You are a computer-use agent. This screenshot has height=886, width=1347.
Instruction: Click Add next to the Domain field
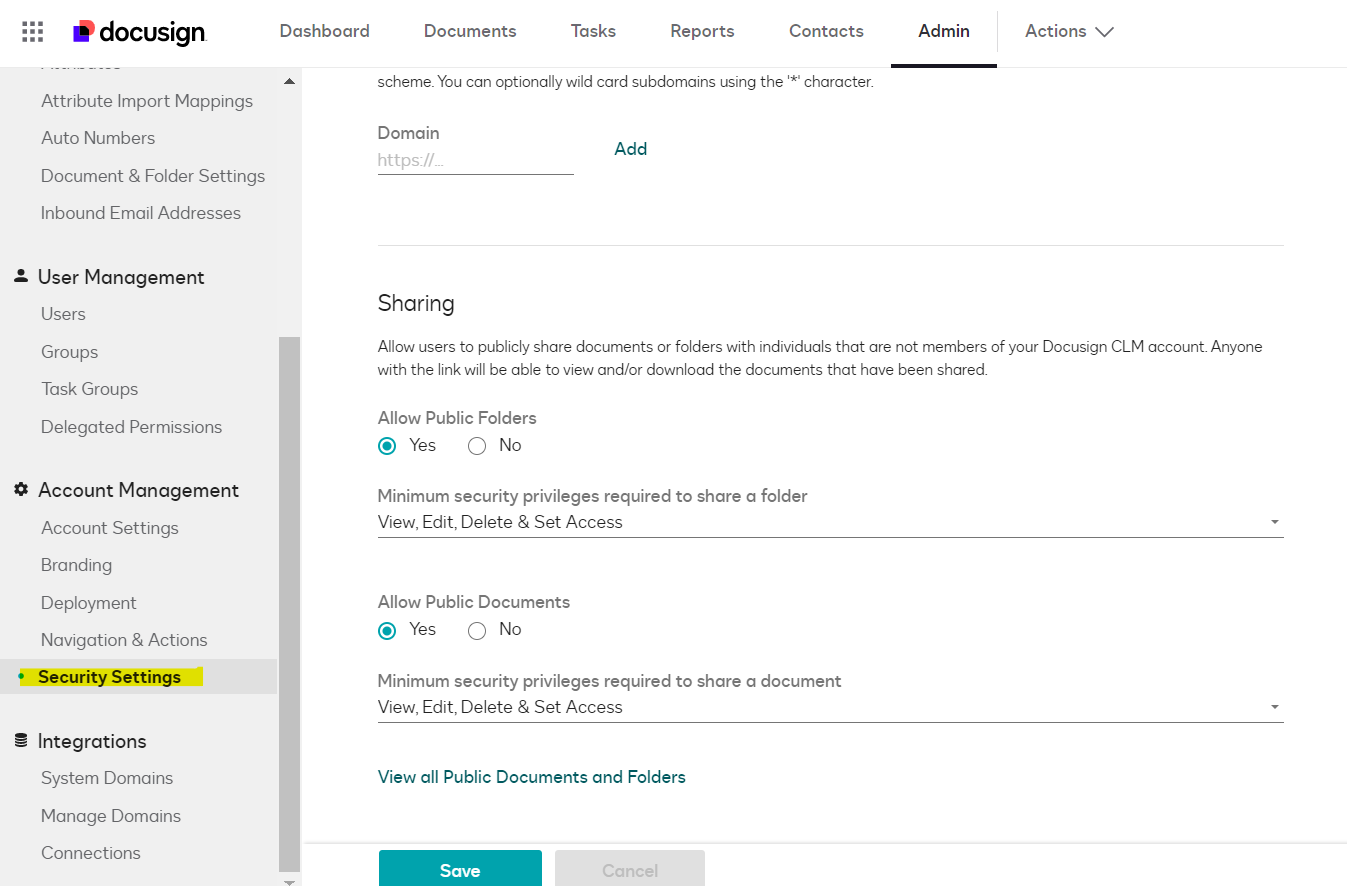click(630, 148)
